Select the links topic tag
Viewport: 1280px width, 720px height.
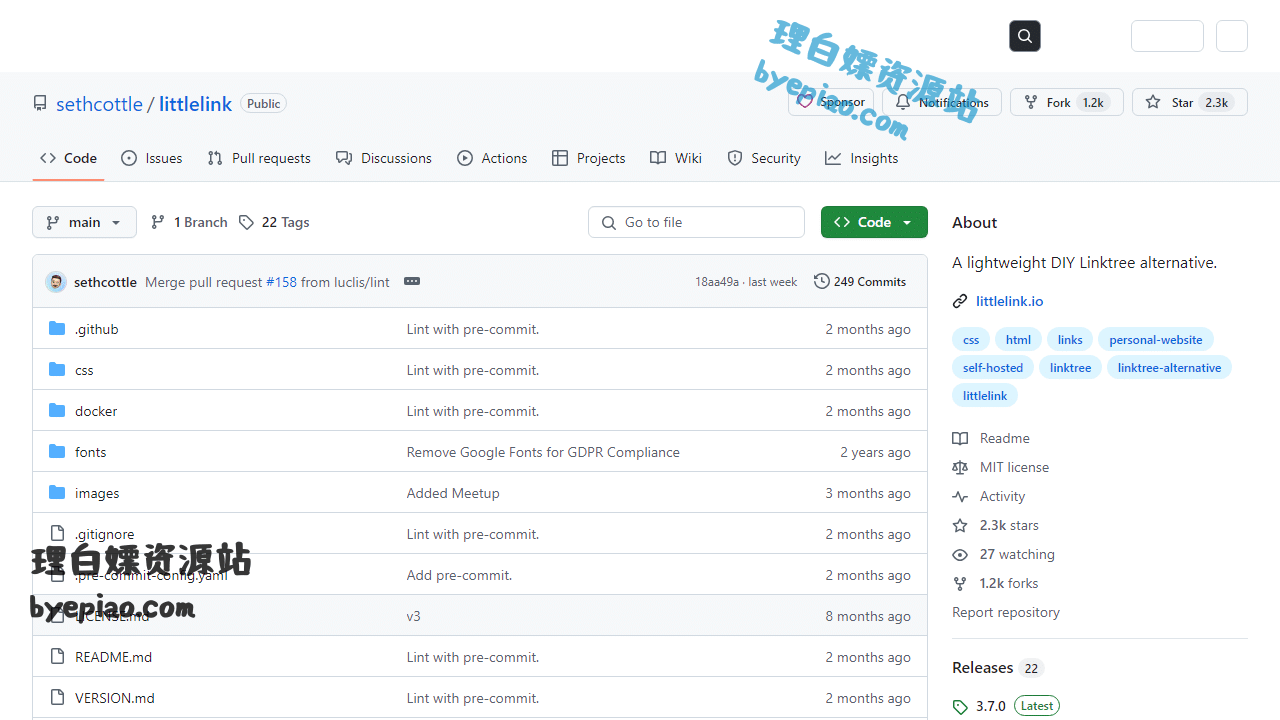click(x=1070, y=340)
